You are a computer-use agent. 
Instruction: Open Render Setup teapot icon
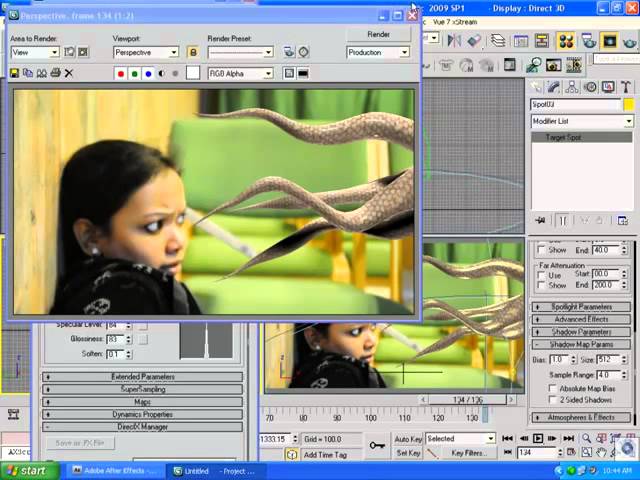pos(588,41)
